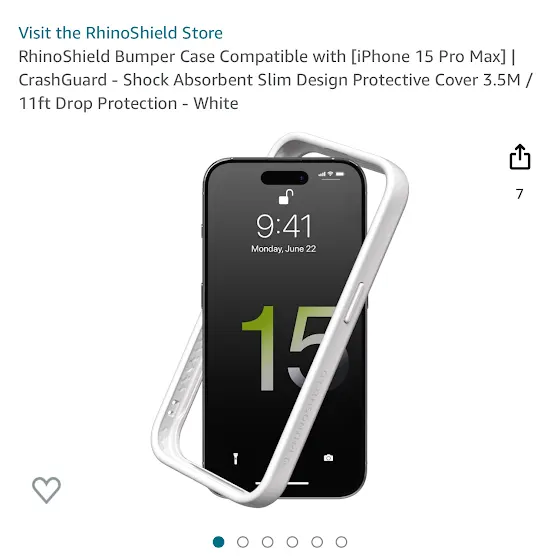This screenshot has width=560, height=560.
Task: Open the Visit the RhinoShield Store link
Action: tap(120, 33)
